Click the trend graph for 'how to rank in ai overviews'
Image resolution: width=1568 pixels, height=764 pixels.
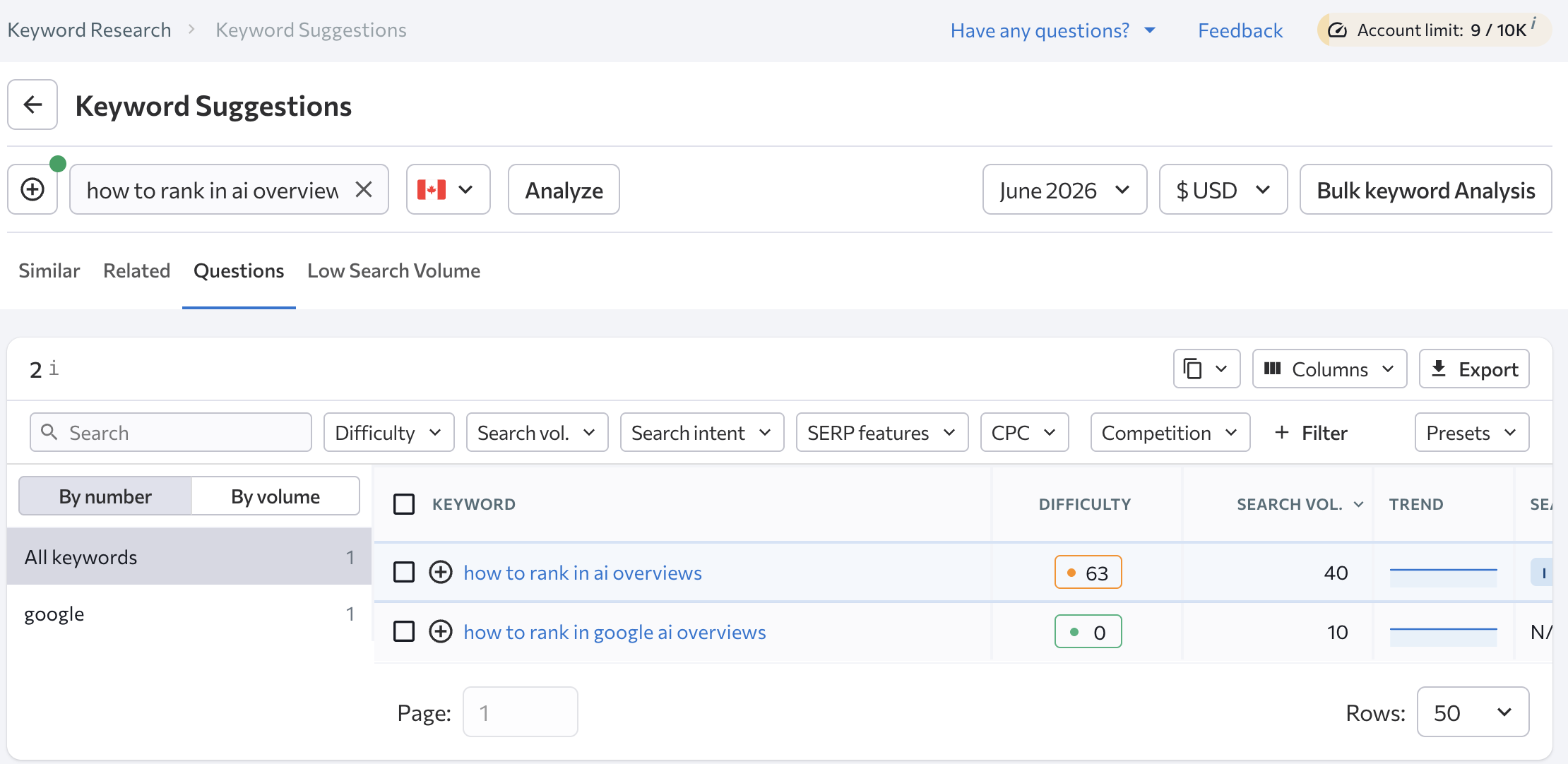coord(1444,576)
